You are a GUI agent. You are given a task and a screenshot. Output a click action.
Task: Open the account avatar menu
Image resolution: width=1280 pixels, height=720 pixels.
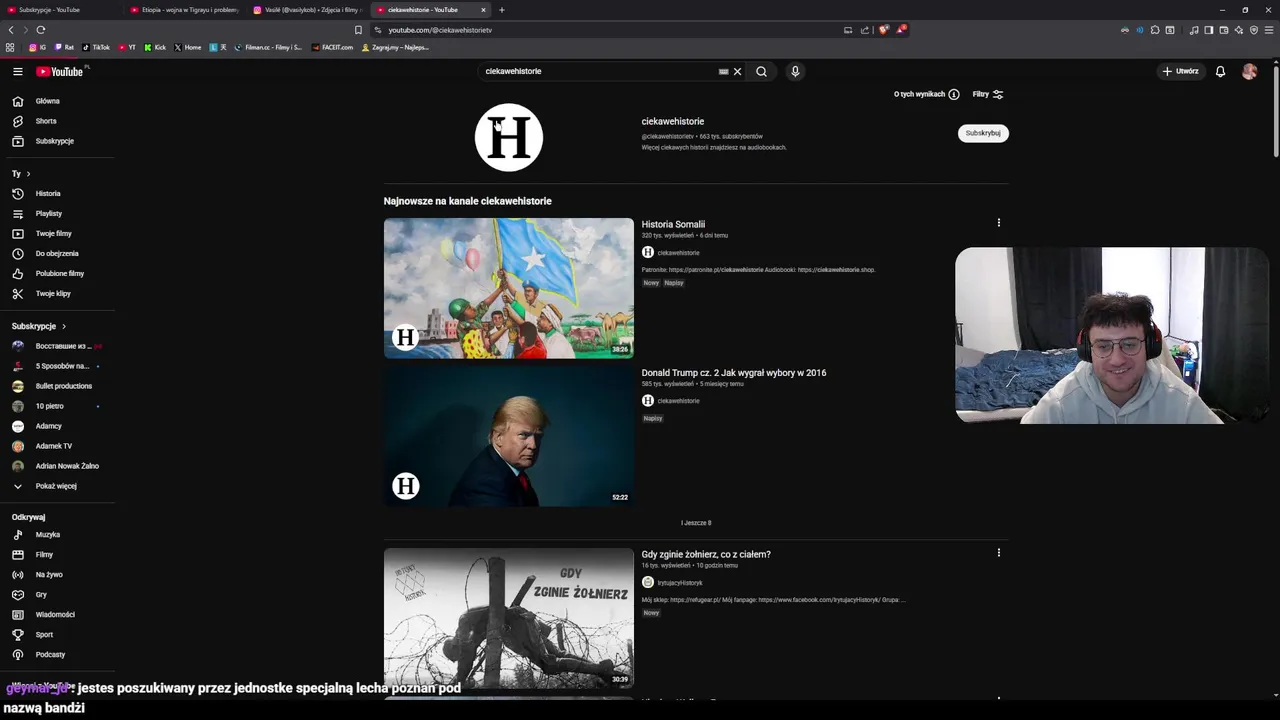(x=1249, y=71)
